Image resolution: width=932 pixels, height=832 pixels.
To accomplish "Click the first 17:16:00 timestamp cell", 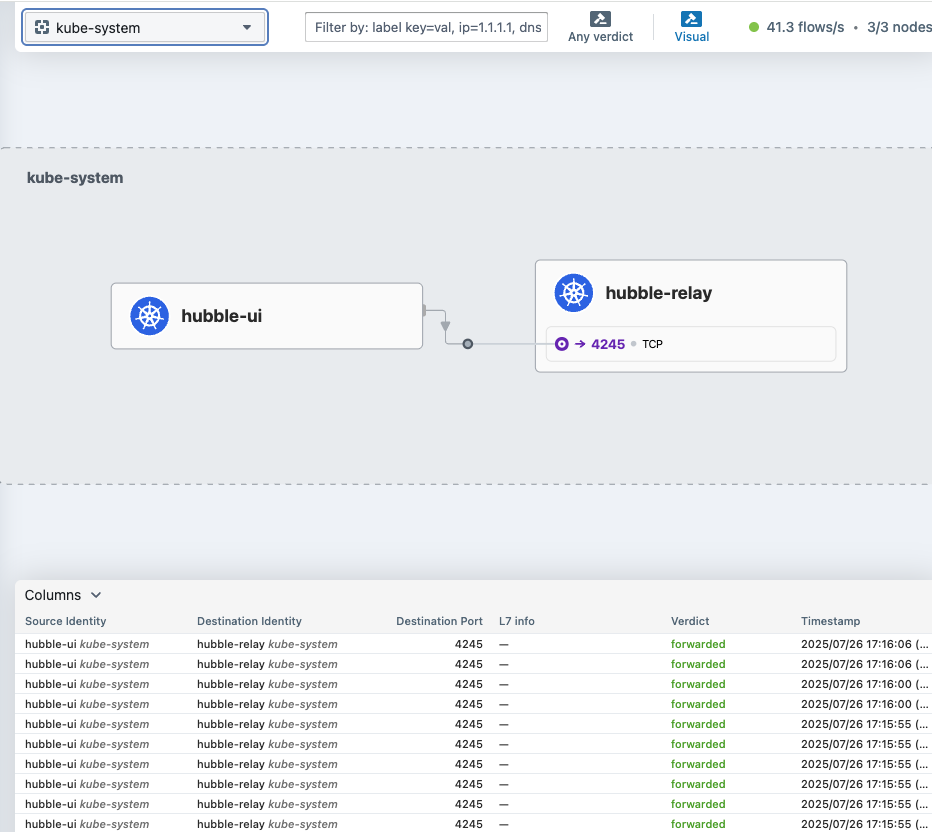I will click(x=864, y=684).
